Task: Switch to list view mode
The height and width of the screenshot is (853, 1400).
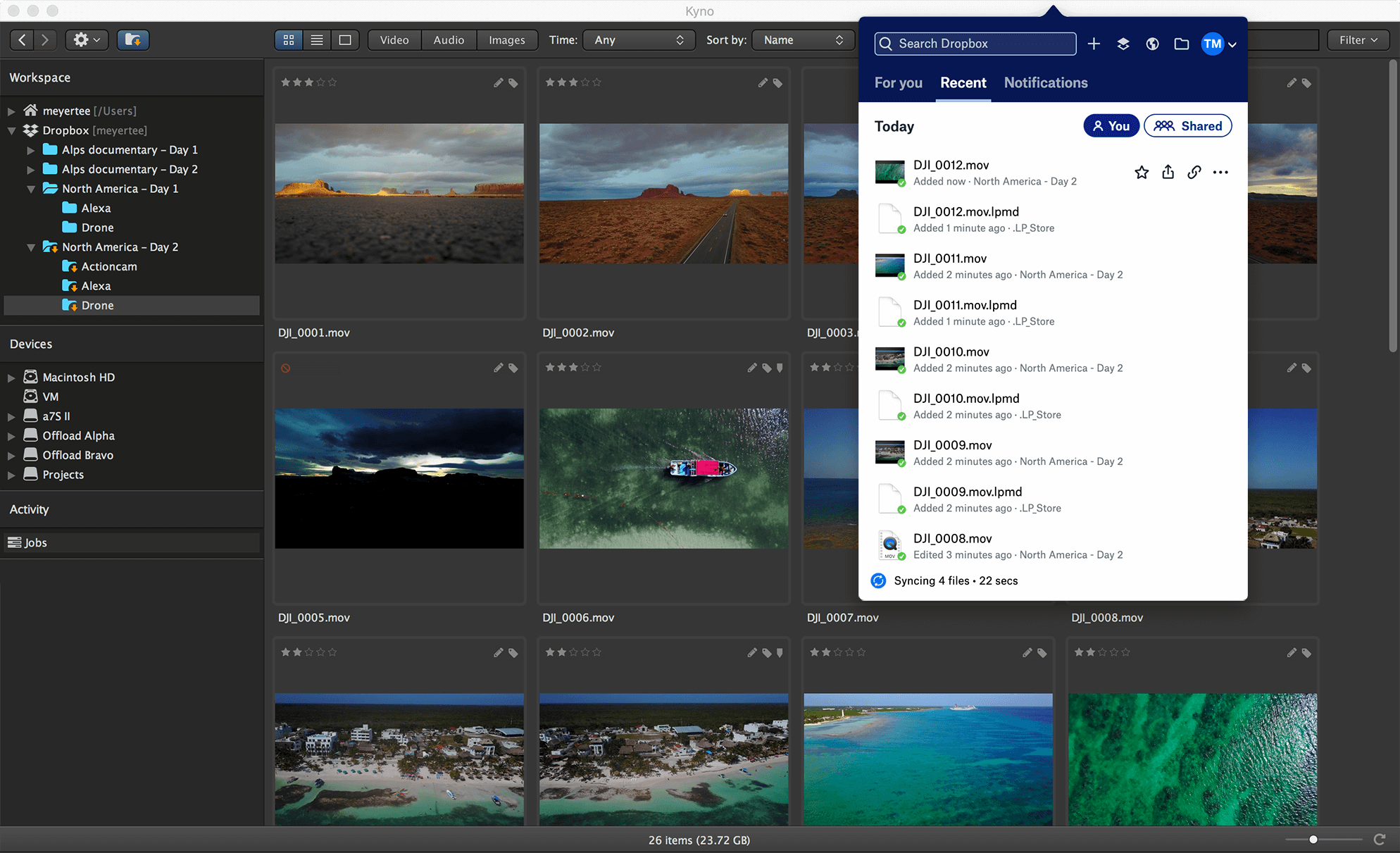Action: point(317,40)
